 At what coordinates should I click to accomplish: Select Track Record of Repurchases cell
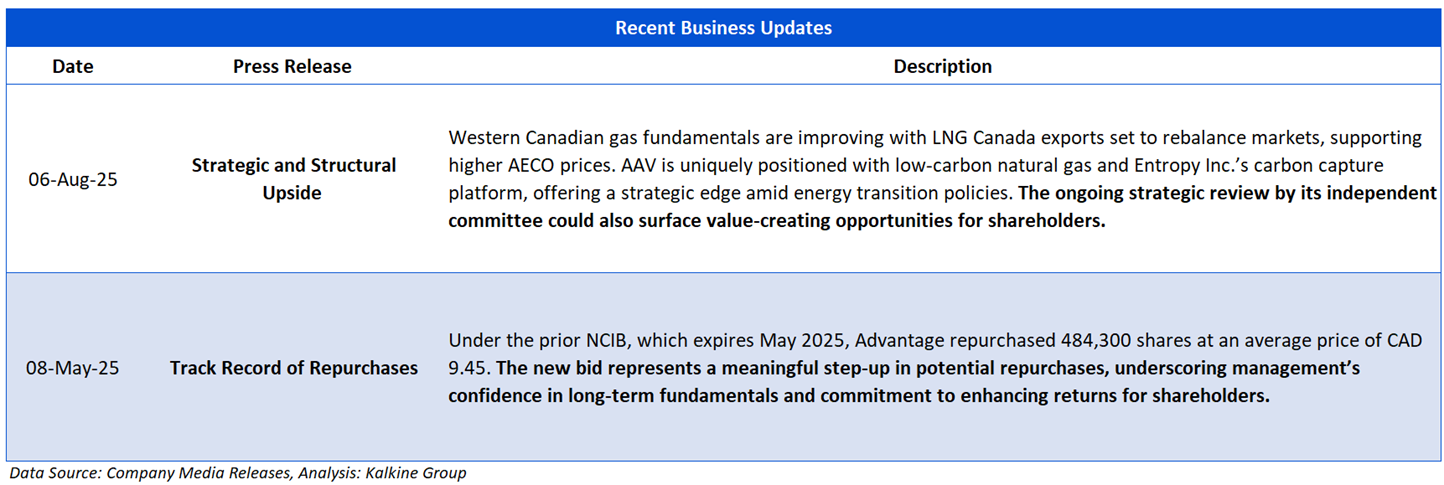293,369
